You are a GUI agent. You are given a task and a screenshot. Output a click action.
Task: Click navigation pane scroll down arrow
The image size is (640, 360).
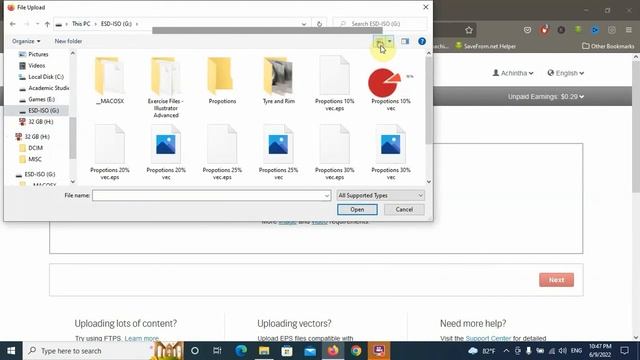tap(73, 182)
